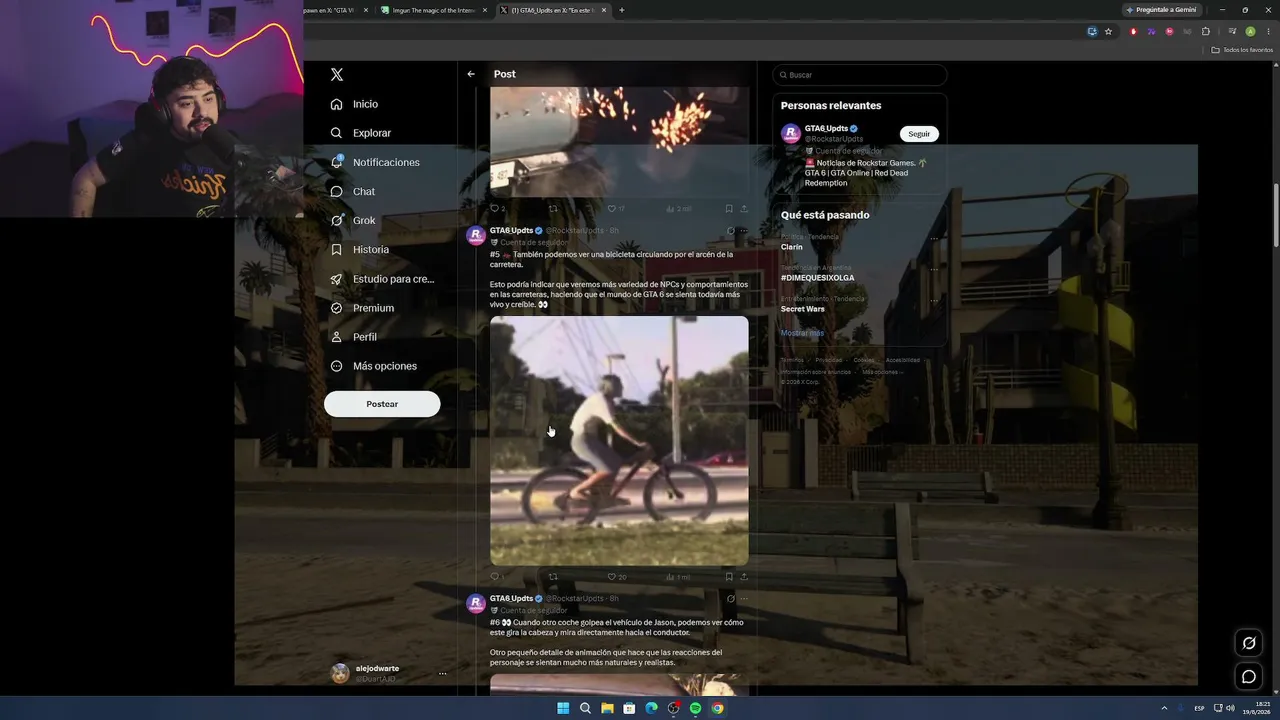Open Estudio para creadores
Image resolution: width=1280 pixels, height=720 pixels.
[382, 279]
